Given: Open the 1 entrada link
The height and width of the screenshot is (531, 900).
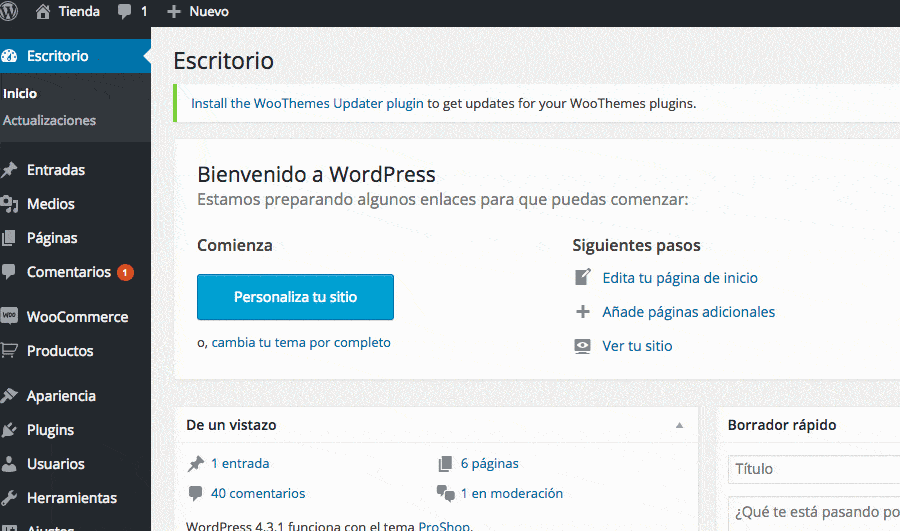Looking at the screenshot, I should click(240, 463).
